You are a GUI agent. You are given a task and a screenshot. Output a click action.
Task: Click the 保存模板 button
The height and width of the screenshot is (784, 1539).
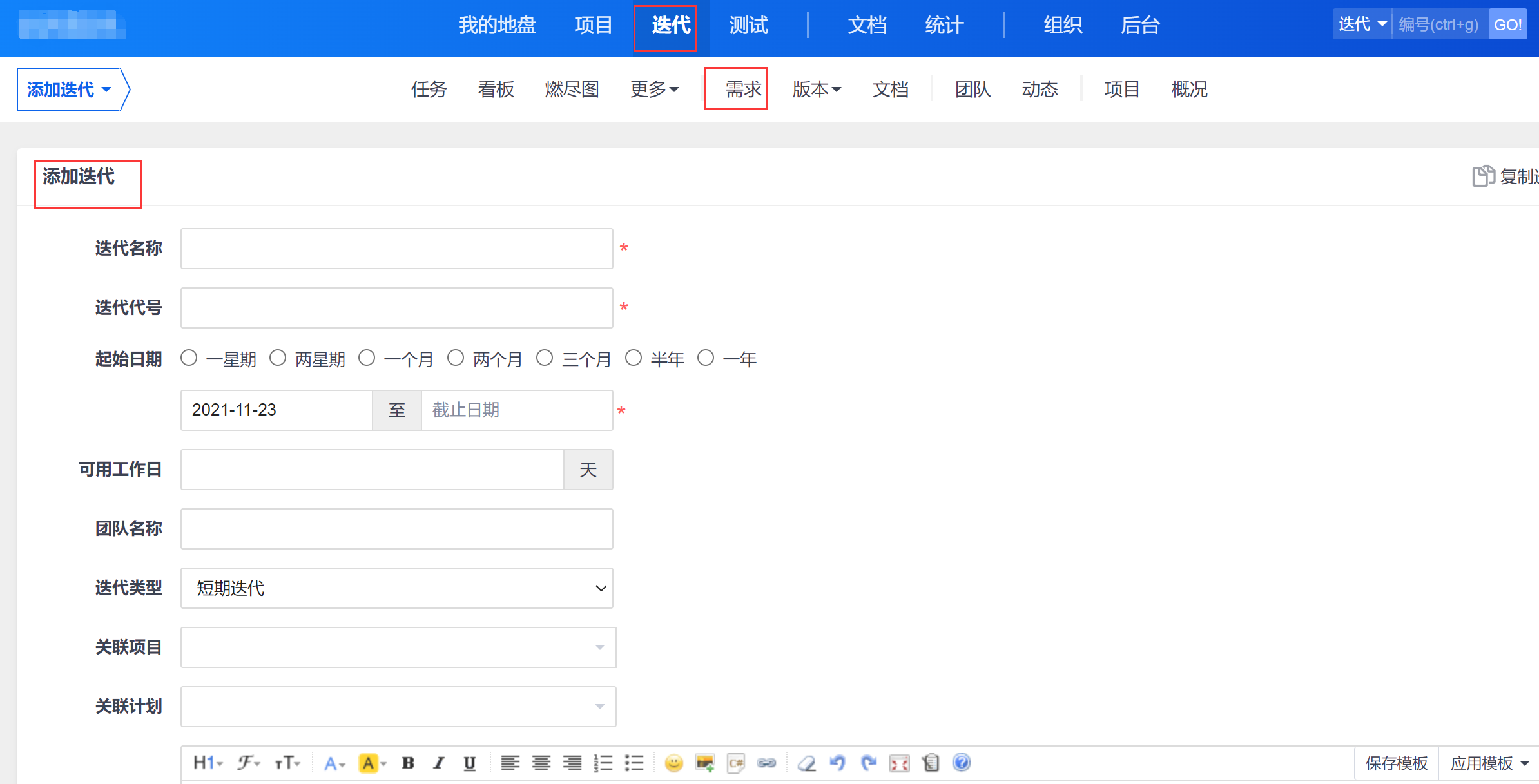(x=1396, y=763)
